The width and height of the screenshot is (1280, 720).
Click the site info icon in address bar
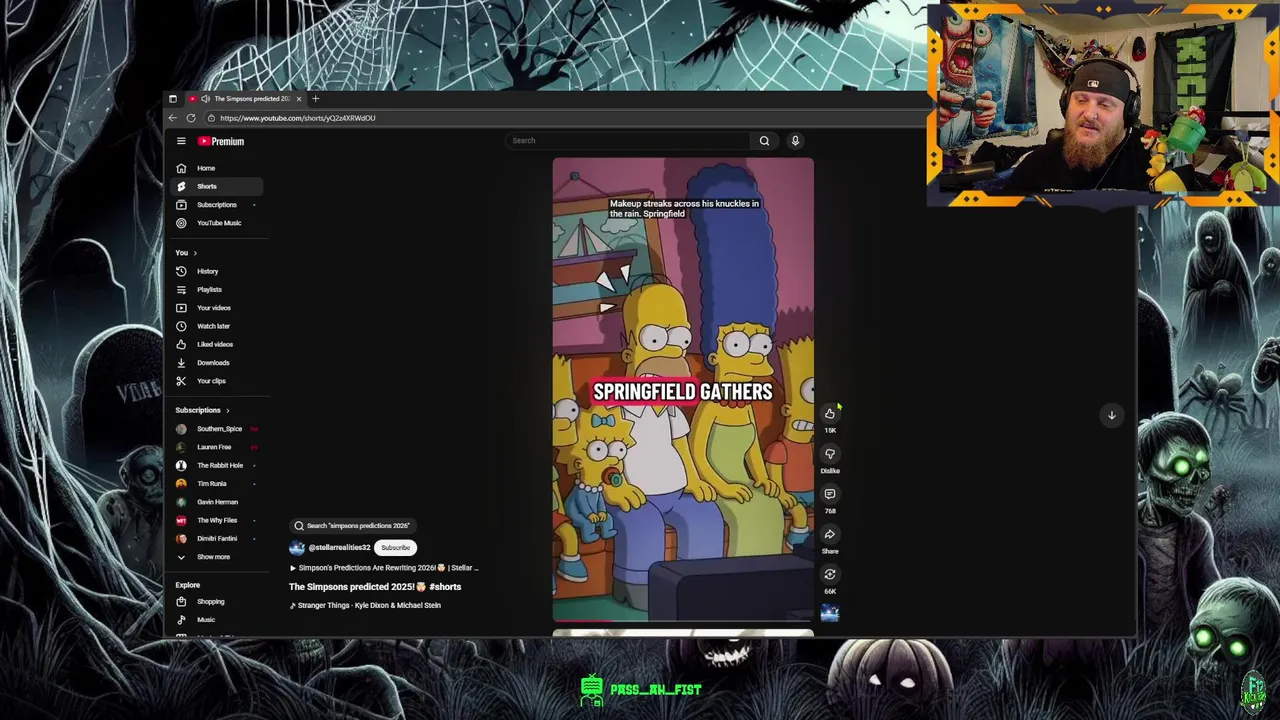point(210,118)
